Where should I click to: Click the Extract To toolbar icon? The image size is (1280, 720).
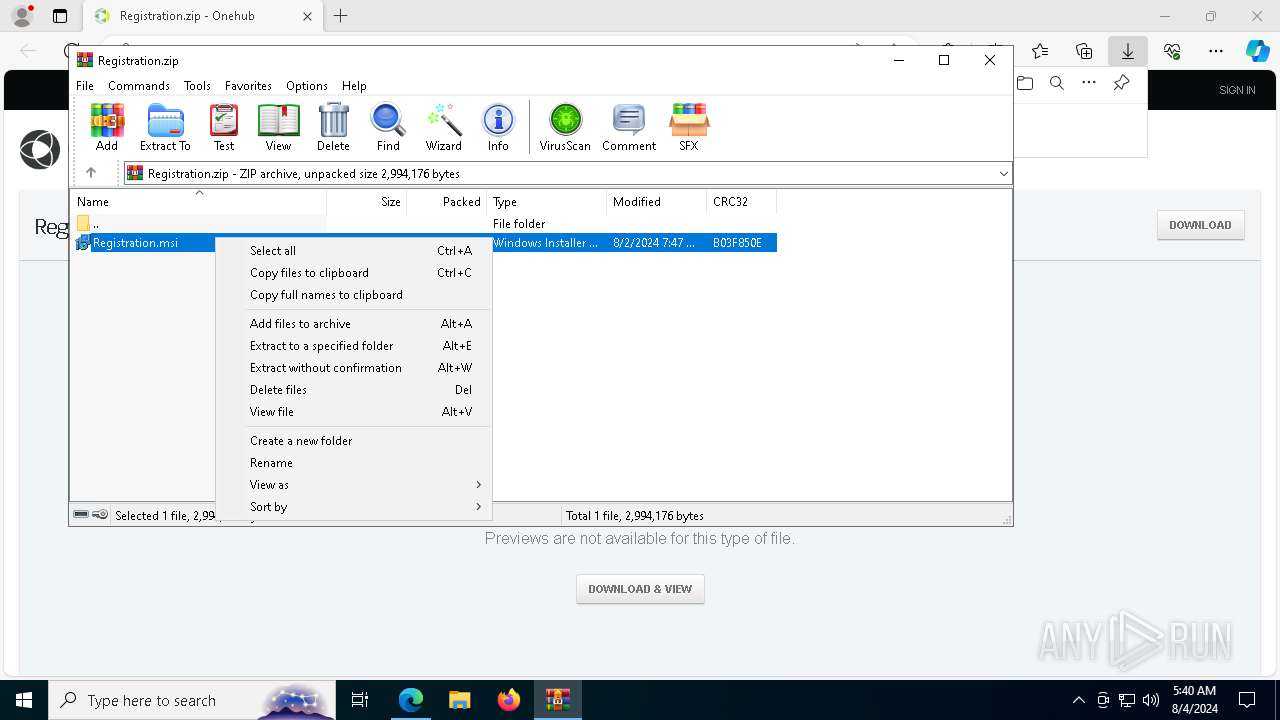point(165,127)
